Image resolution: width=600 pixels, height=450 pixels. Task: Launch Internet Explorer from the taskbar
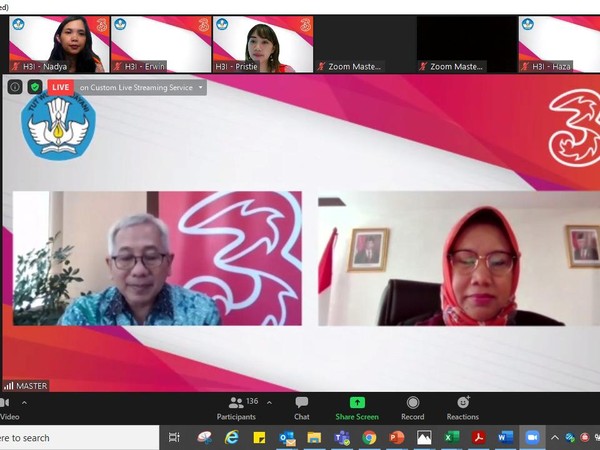pyautogui.click(x=232, y=437)
